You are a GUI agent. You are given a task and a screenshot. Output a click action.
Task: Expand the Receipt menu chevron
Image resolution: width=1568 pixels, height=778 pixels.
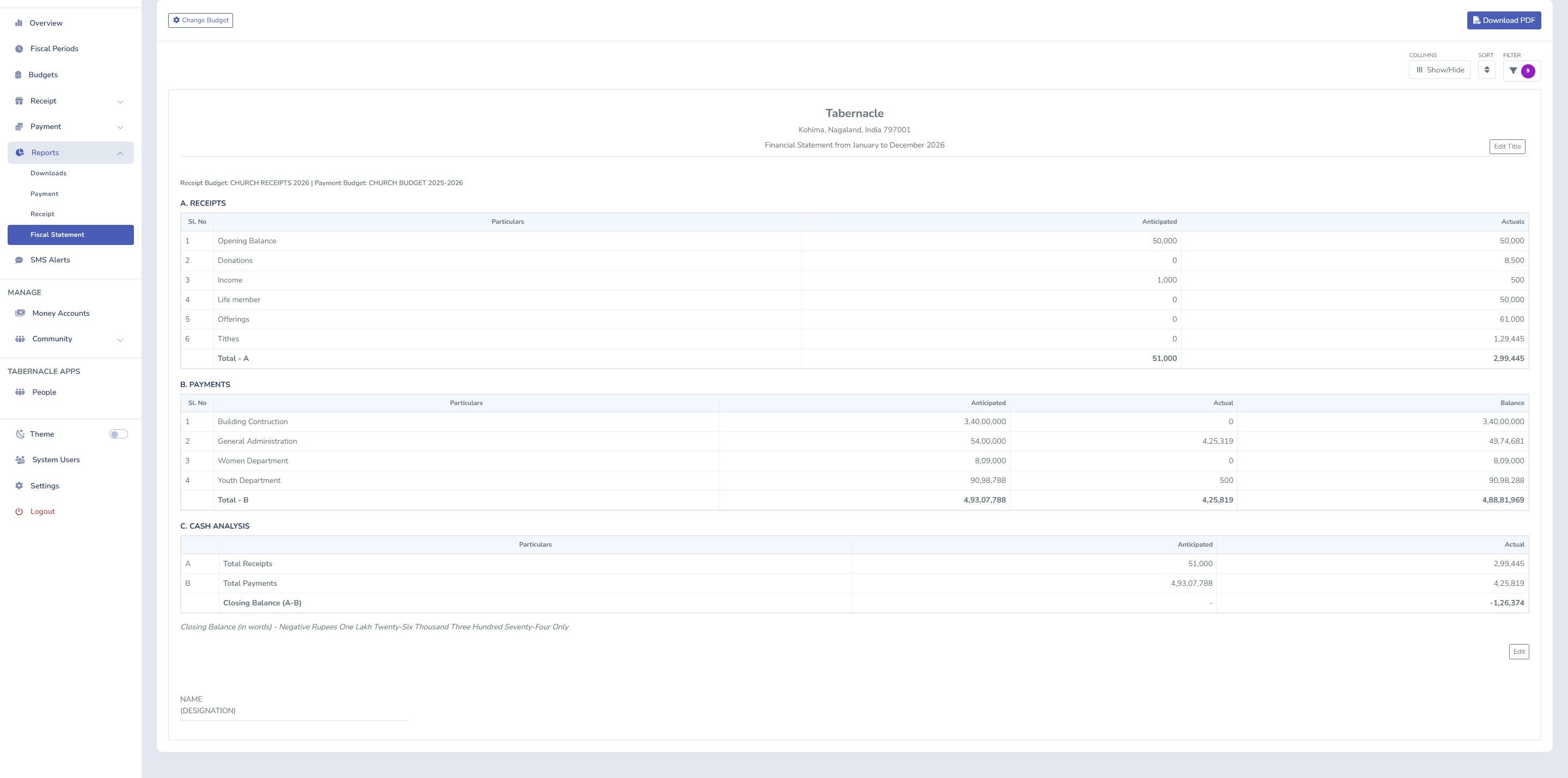[120, 102]
